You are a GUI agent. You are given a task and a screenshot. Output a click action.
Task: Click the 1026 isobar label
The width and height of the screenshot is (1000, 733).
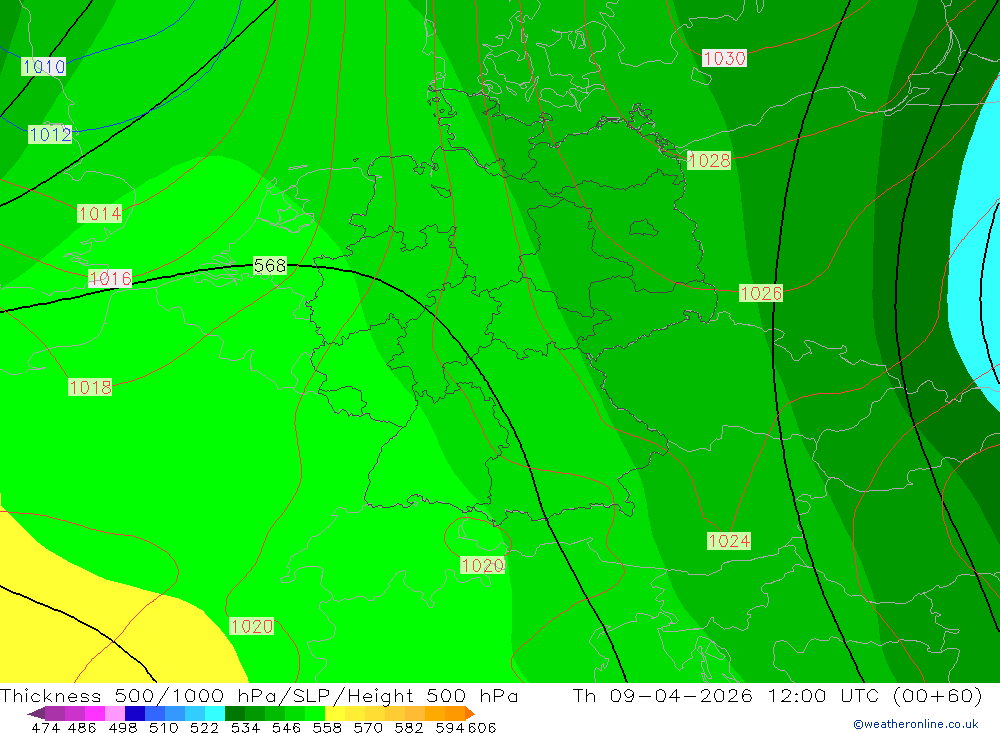[x=761, y=293]
